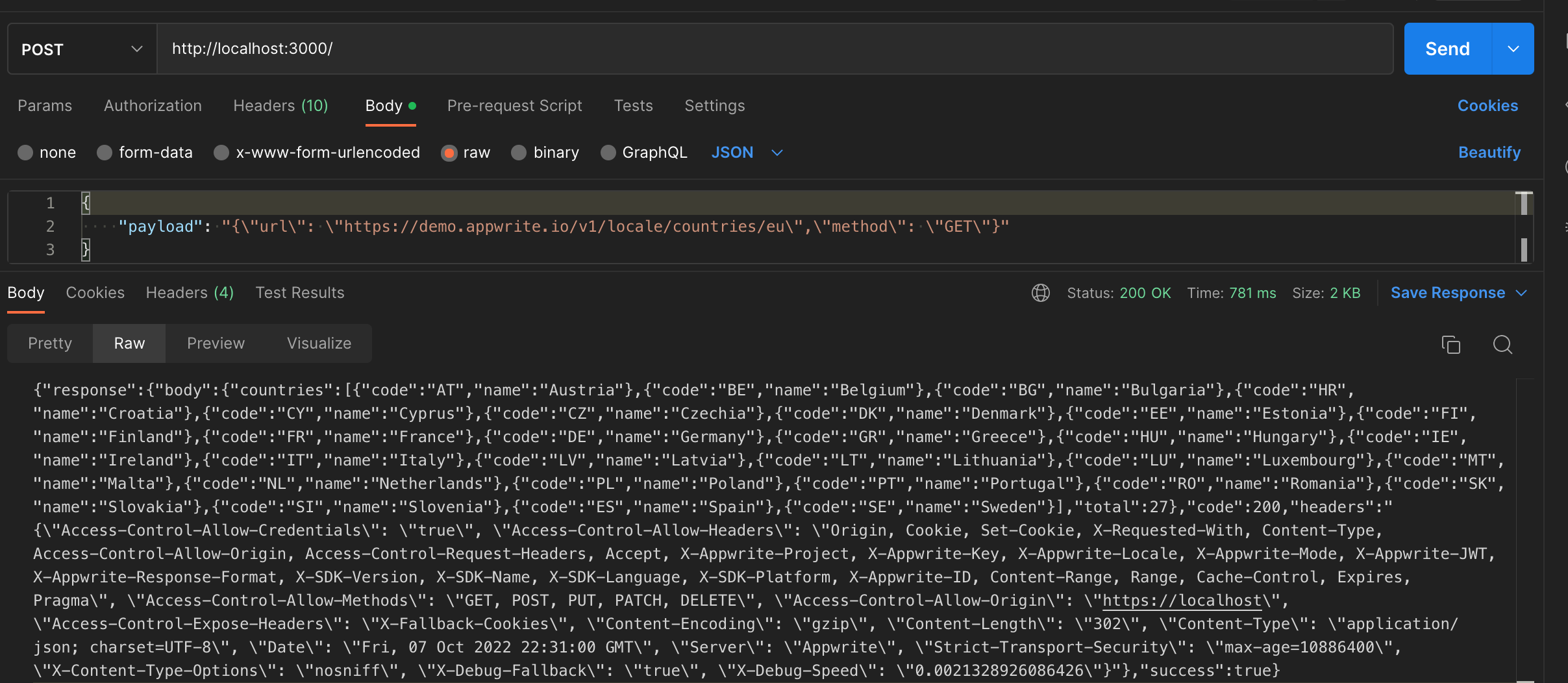Open the Cookies link
Image resolution: width=1568 pixels, height=683 pixels.
[x=1487, y=106]
